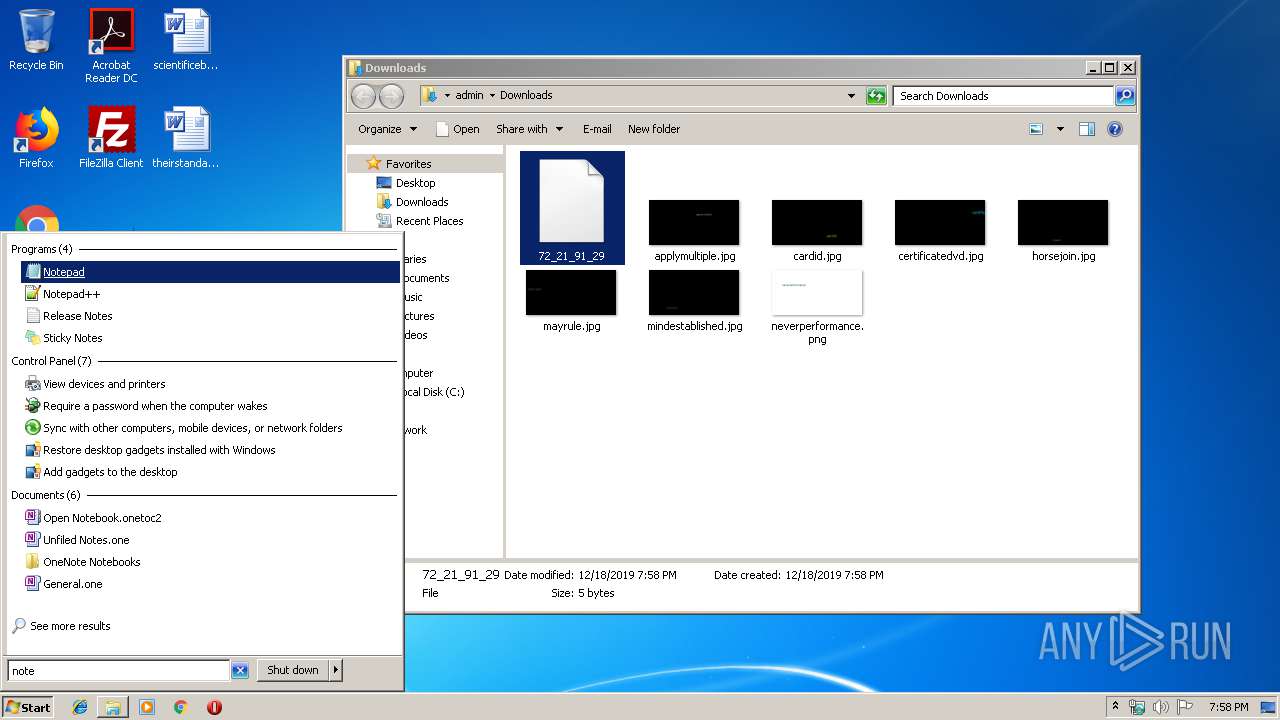This screenshot has width=1280, height=720.
Task: Open Firefox desktop shortcut
Action: click(36, 138)
